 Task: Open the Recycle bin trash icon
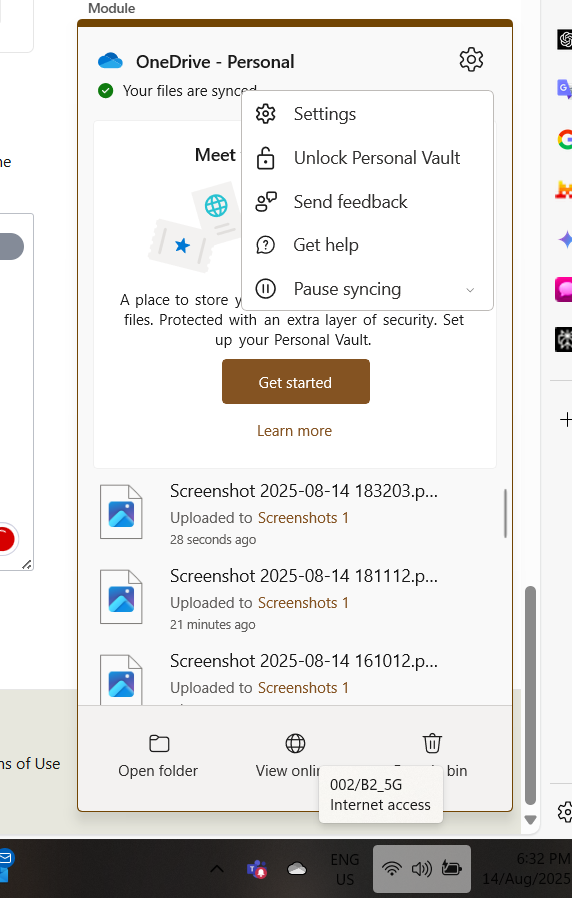click(x=432, y=743)
